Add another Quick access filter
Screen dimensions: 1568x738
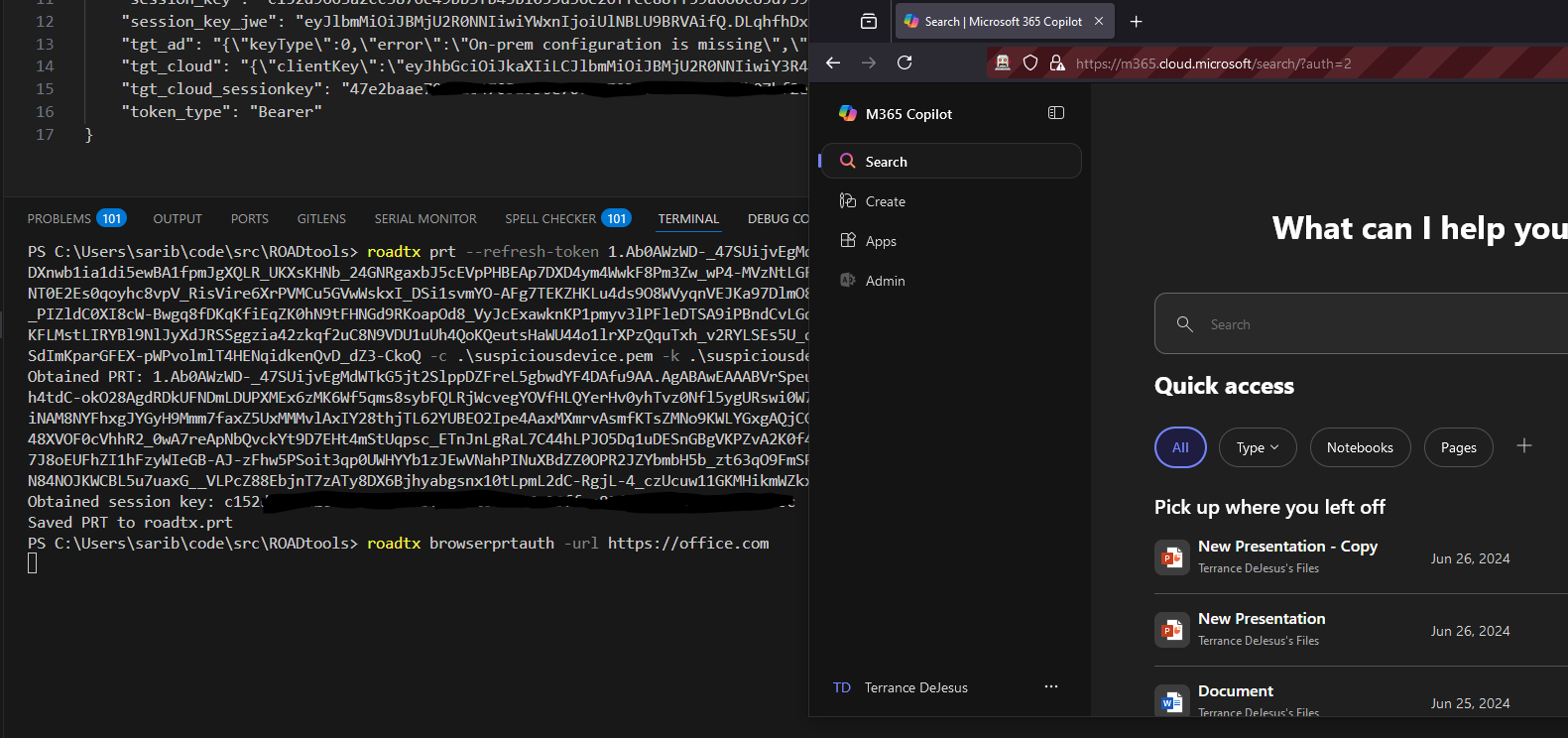(x=1524, y=446)
